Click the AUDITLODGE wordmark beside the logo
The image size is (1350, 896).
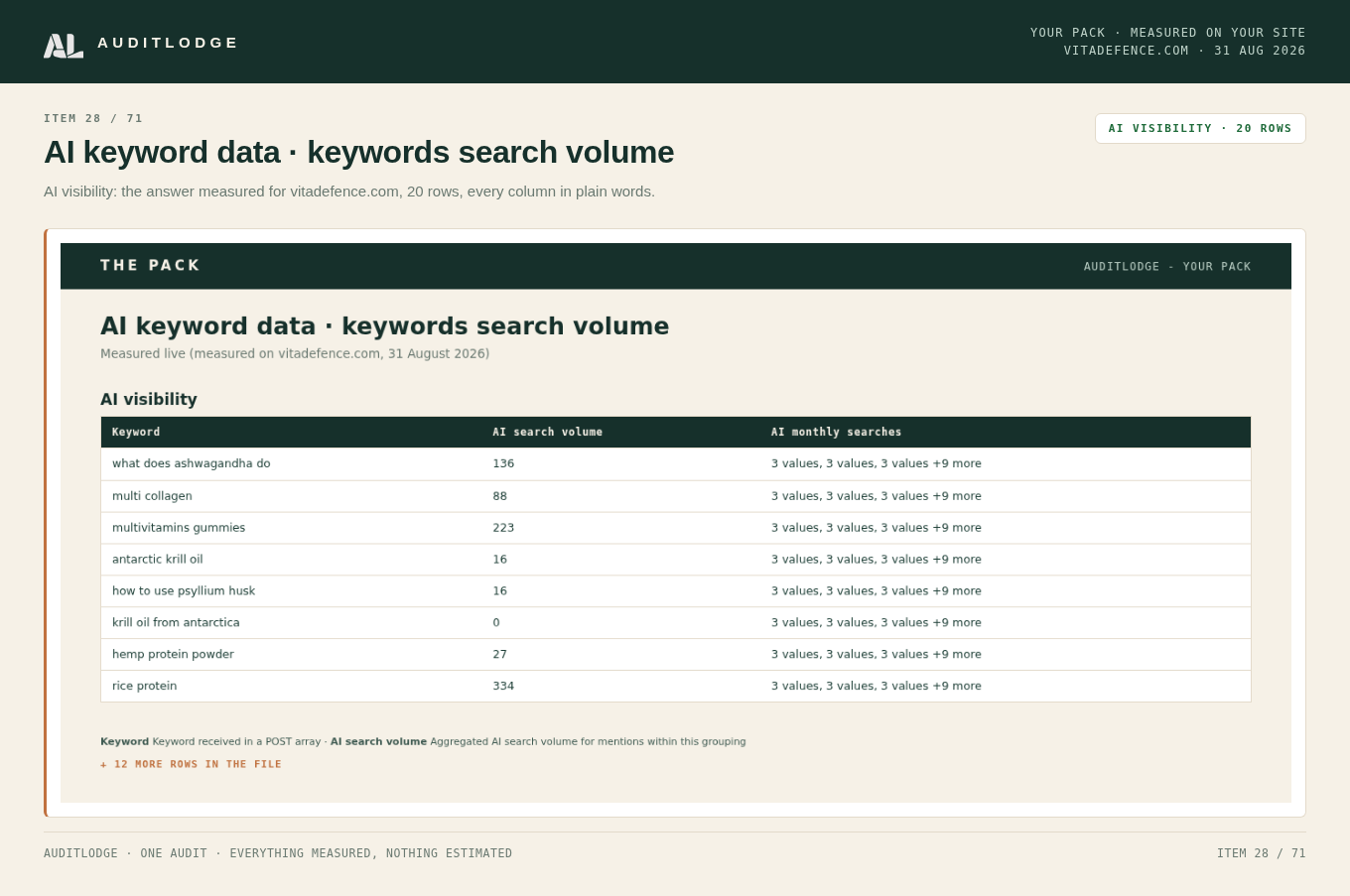click(168, 43)
